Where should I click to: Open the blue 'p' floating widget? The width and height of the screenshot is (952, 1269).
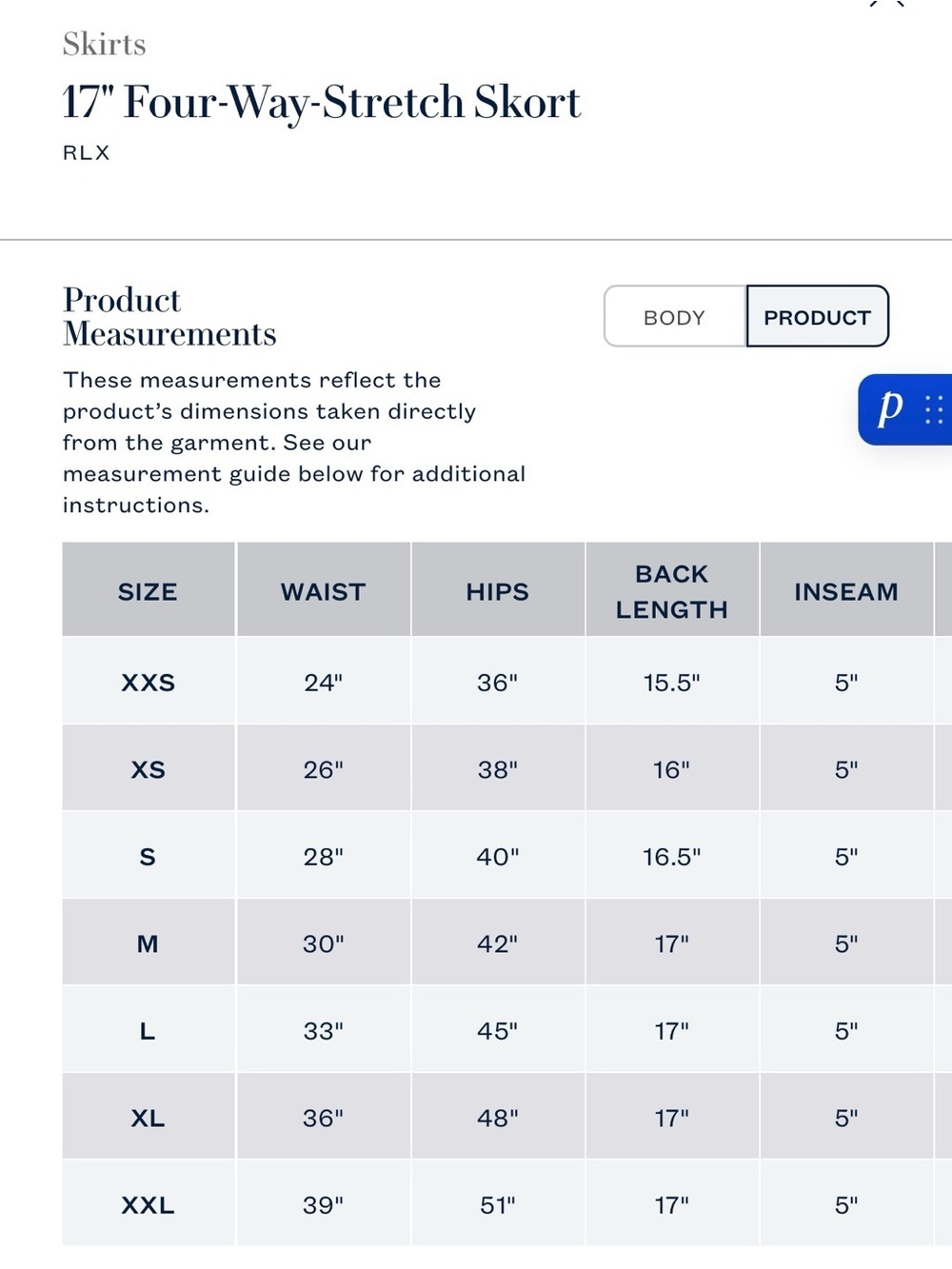[x=890, y=409]
